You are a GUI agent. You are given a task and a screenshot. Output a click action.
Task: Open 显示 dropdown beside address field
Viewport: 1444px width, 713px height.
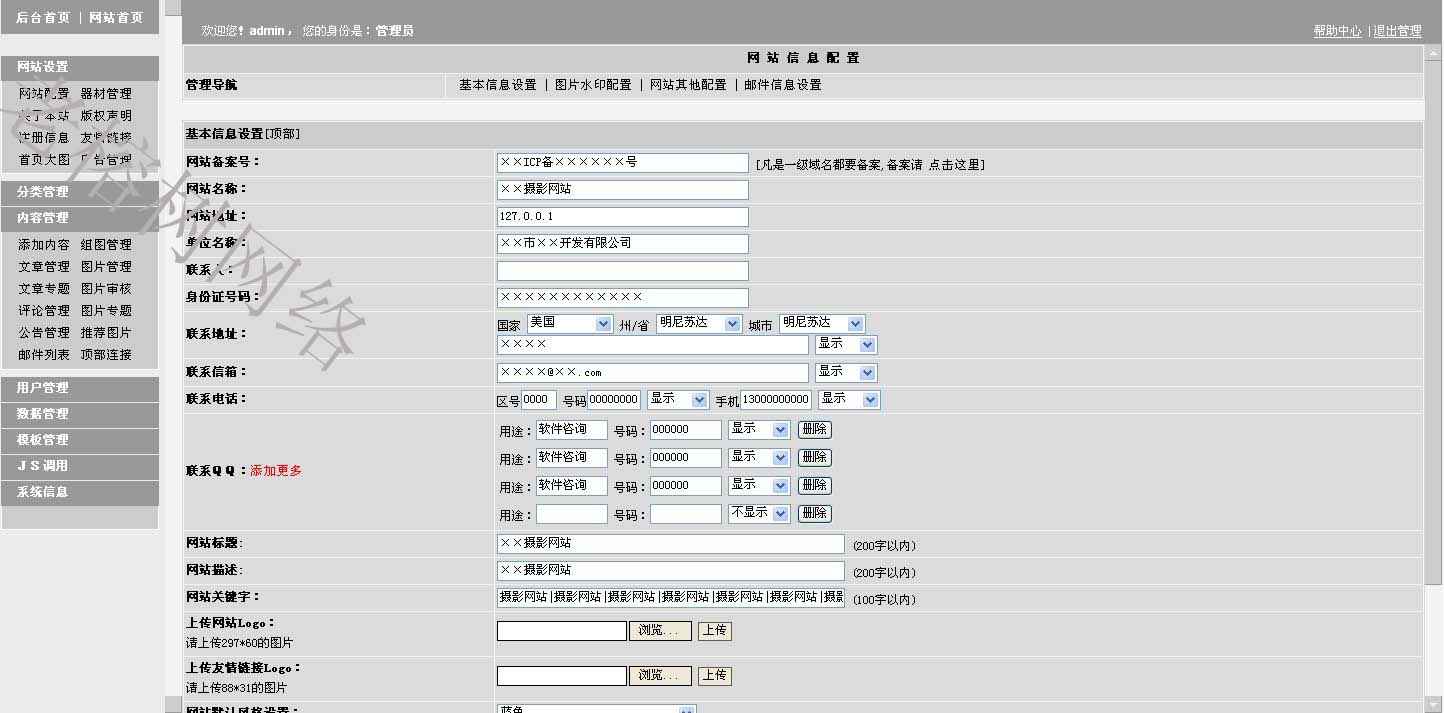pos(846,344)
